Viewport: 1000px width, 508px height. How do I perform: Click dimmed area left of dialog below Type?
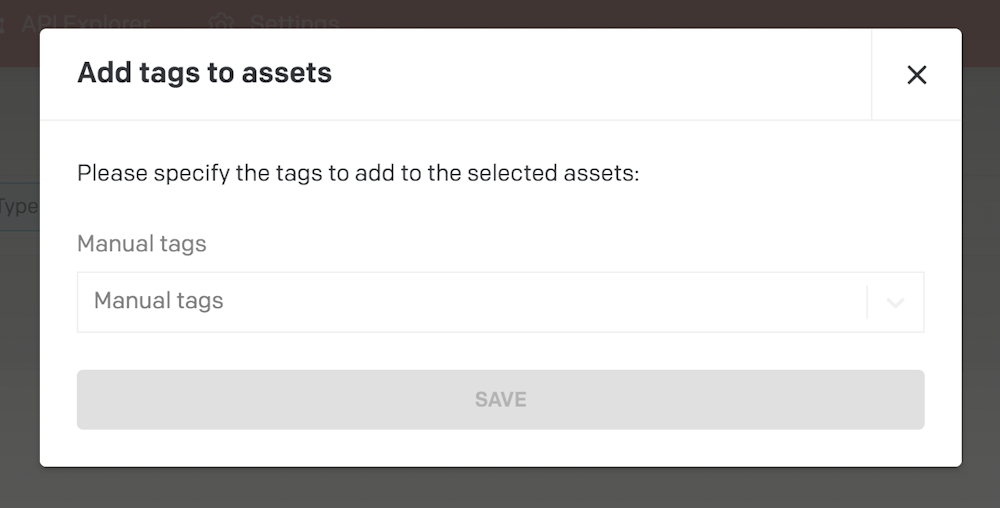coord(18,350)
